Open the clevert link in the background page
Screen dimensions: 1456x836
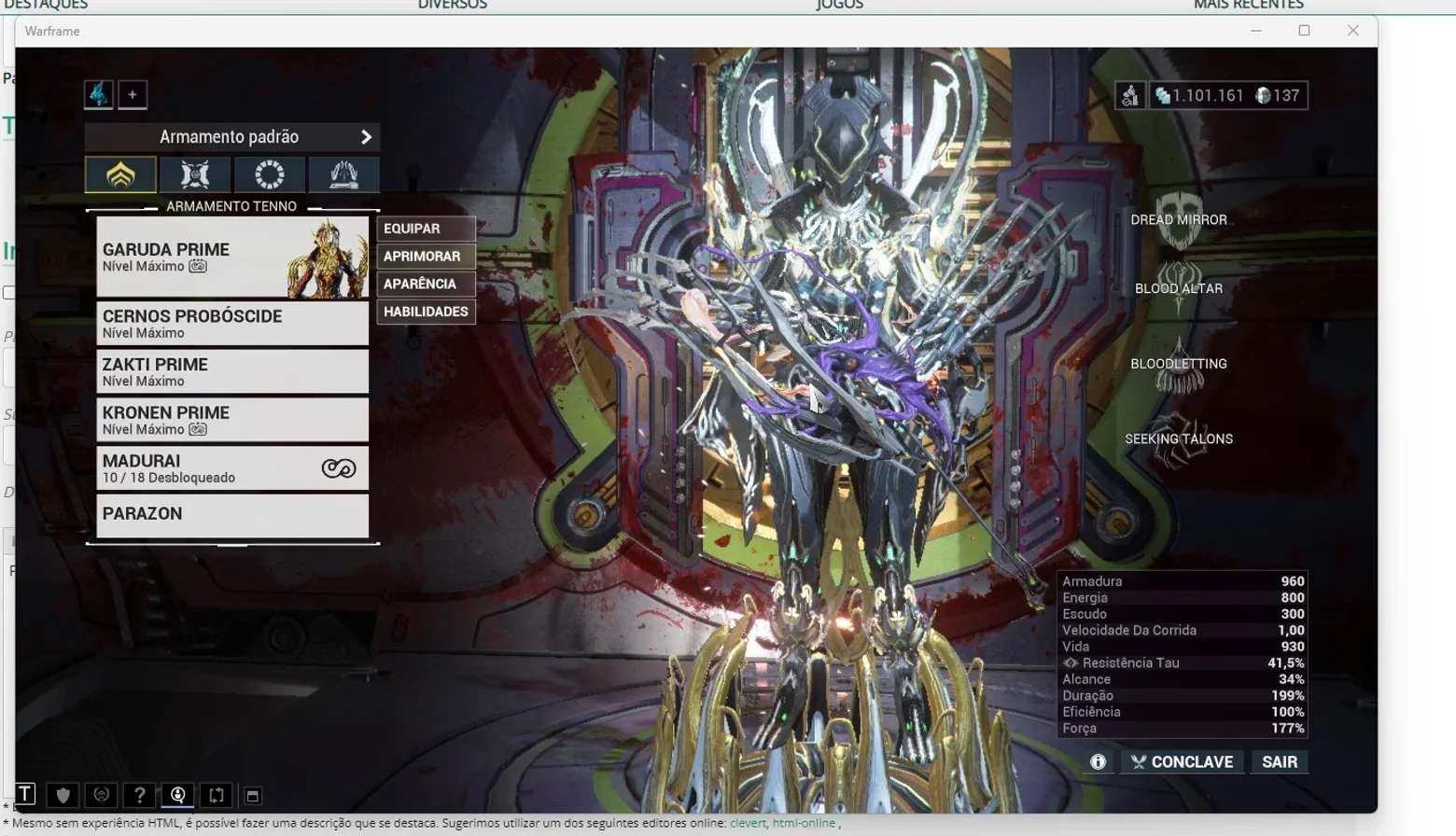[x=748, y=823]
